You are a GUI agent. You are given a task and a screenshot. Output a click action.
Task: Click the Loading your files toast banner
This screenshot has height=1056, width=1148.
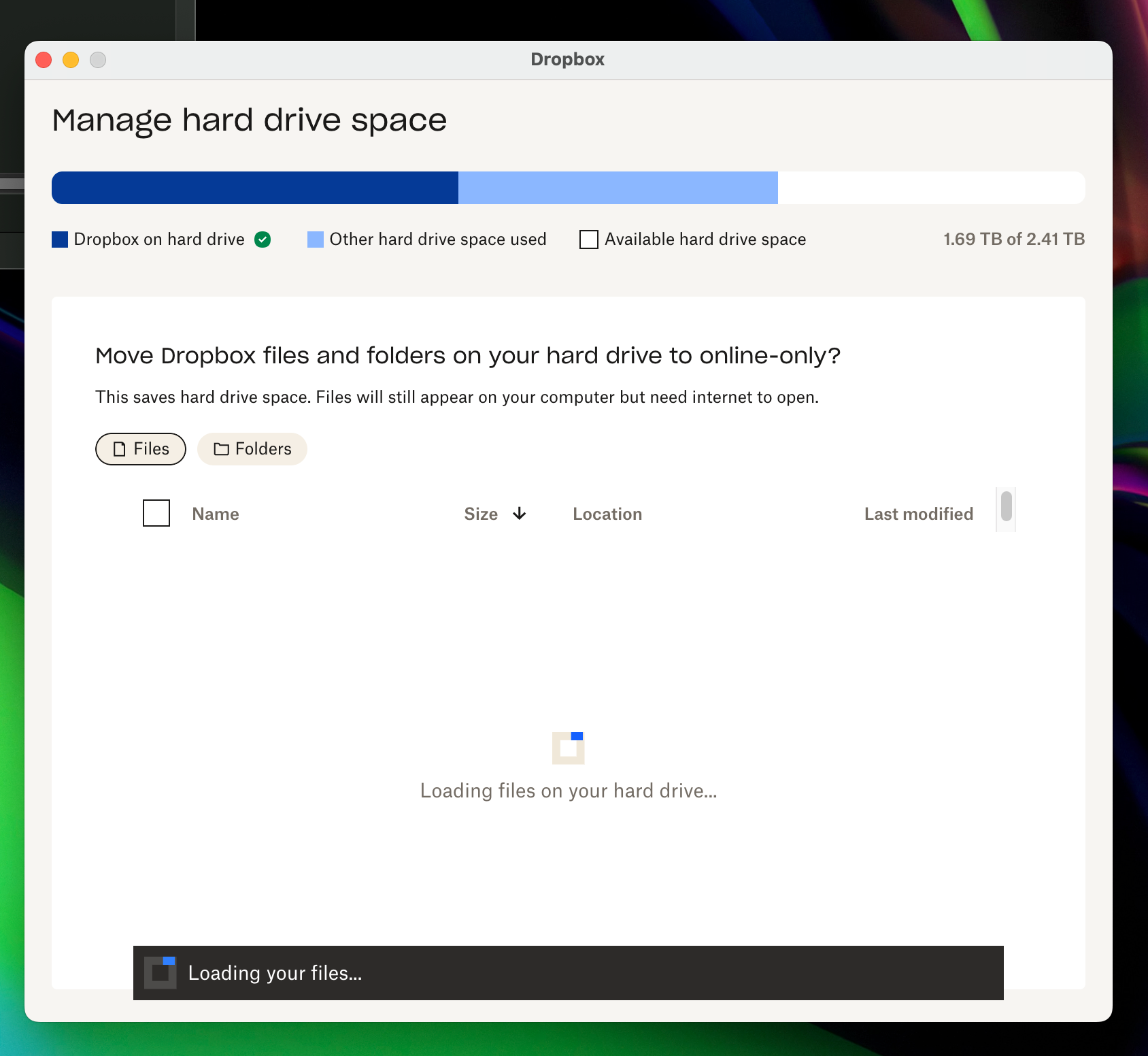coord(568,972)
